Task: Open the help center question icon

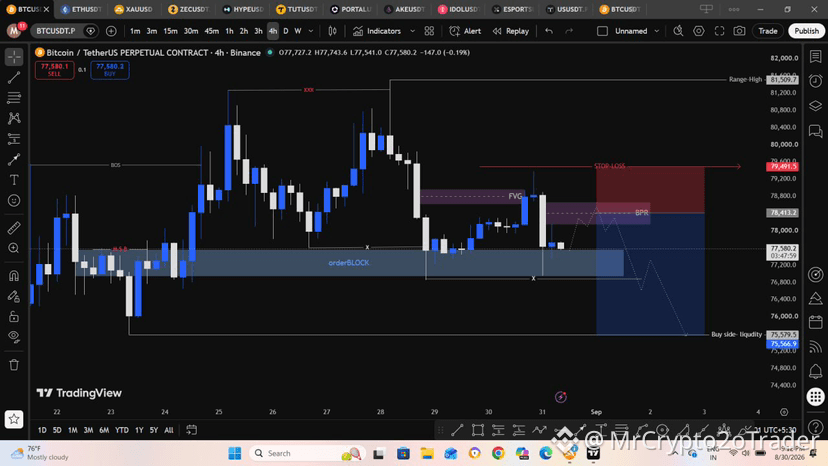Action: pos(816,426)
